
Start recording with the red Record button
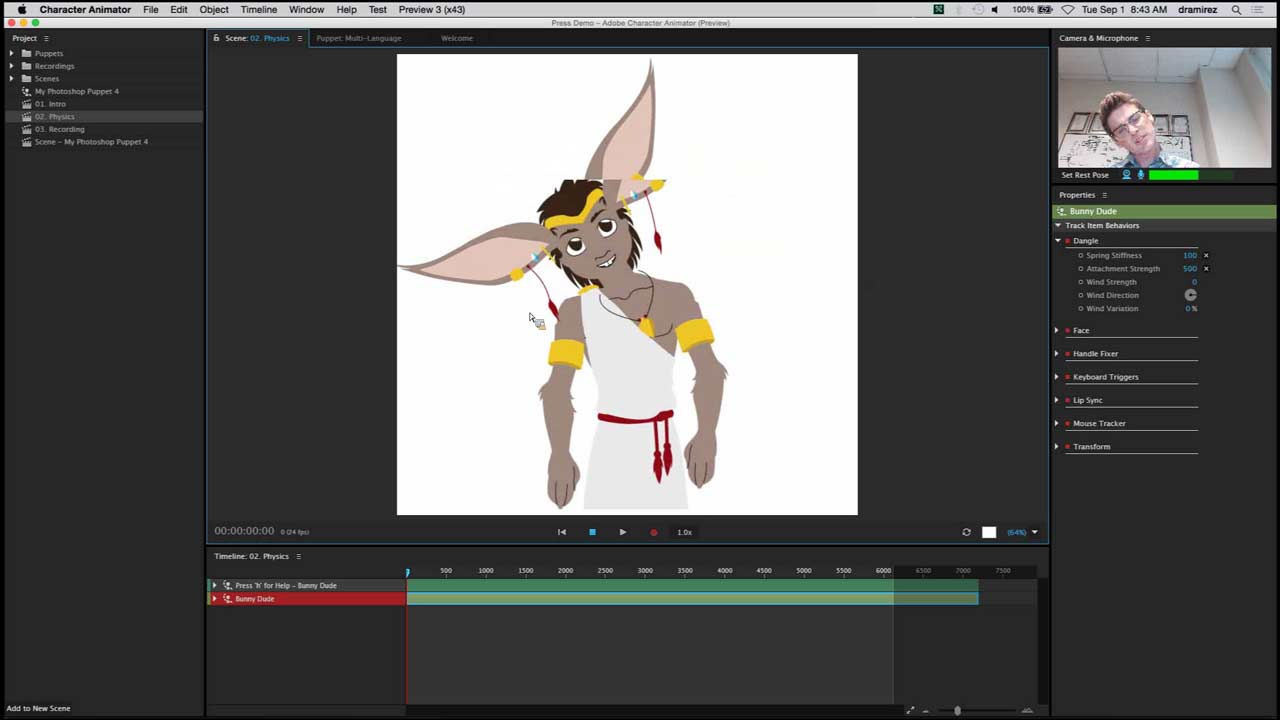click(654, 532)
